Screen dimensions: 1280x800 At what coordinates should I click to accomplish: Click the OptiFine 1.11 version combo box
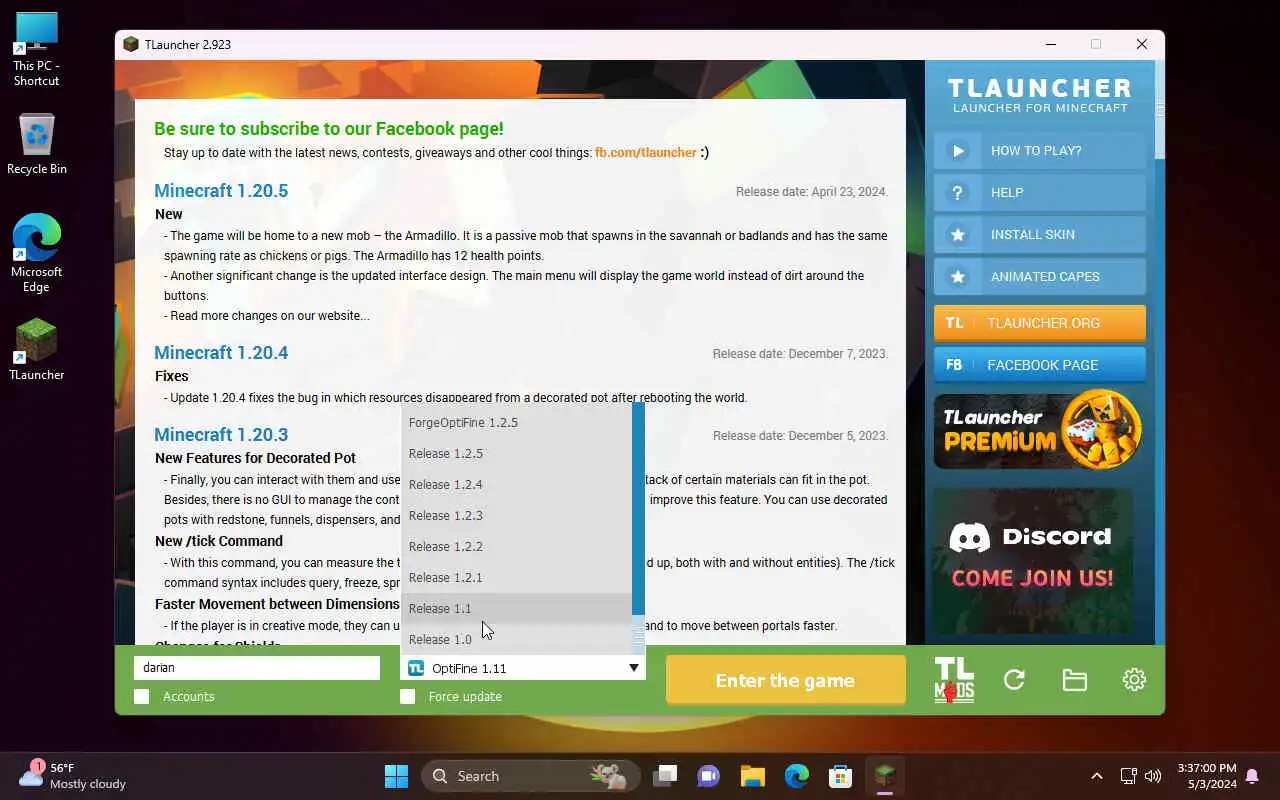pyautogui.click(x=523, y=668)
